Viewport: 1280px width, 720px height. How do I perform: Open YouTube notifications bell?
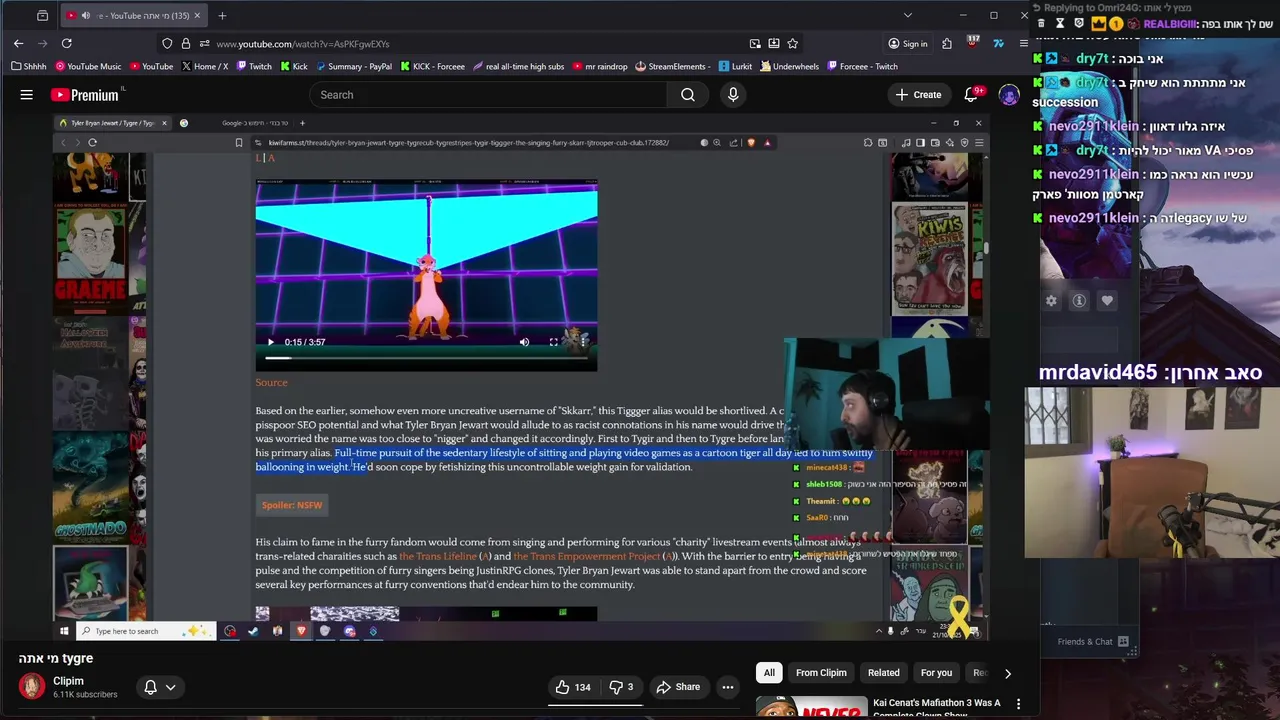click(971, 95)
